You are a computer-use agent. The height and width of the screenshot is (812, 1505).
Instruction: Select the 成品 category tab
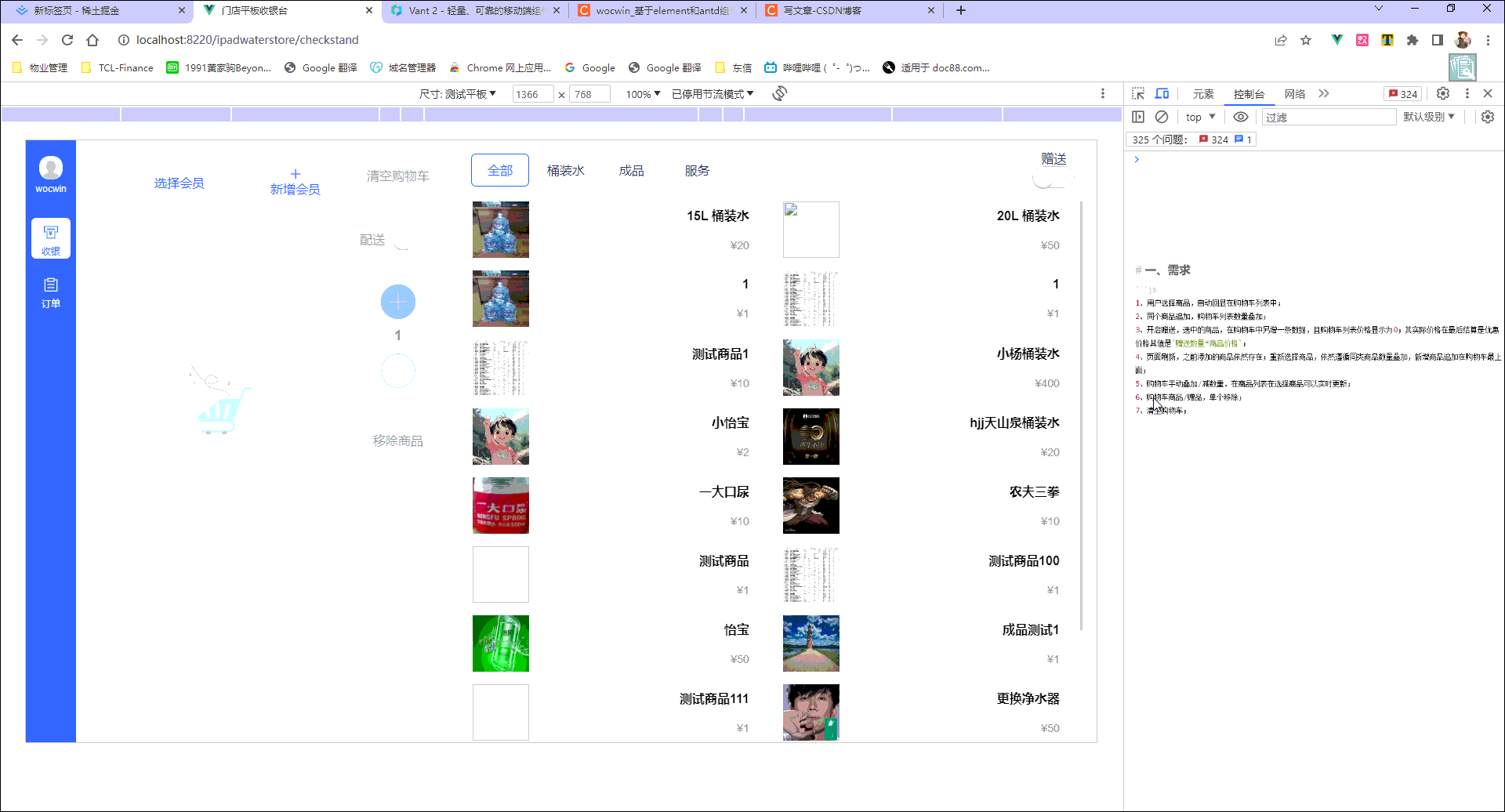click(x=632, y=170)
